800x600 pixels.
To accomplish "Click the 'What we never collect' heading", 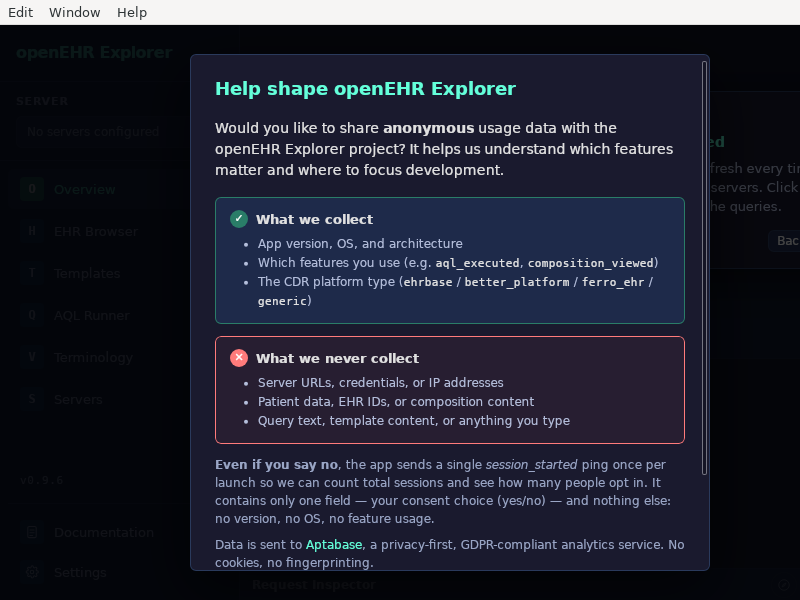I will pyautogui.click(x=337, y=359).
